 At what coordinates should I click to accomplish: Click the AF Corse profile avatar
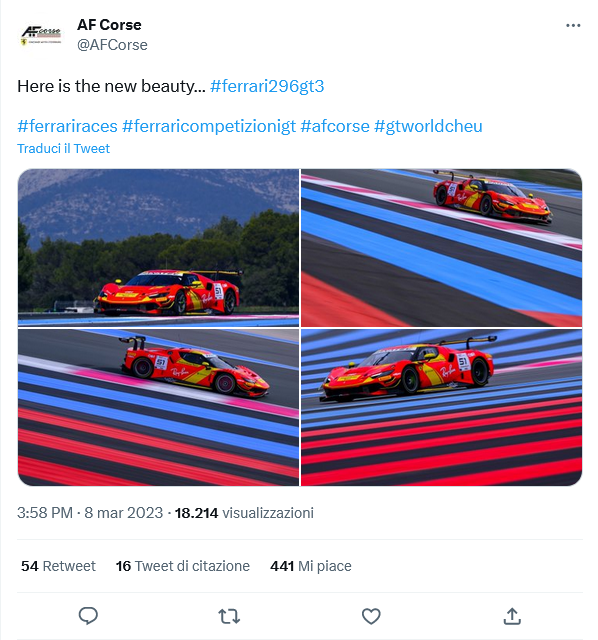(41, 36)
